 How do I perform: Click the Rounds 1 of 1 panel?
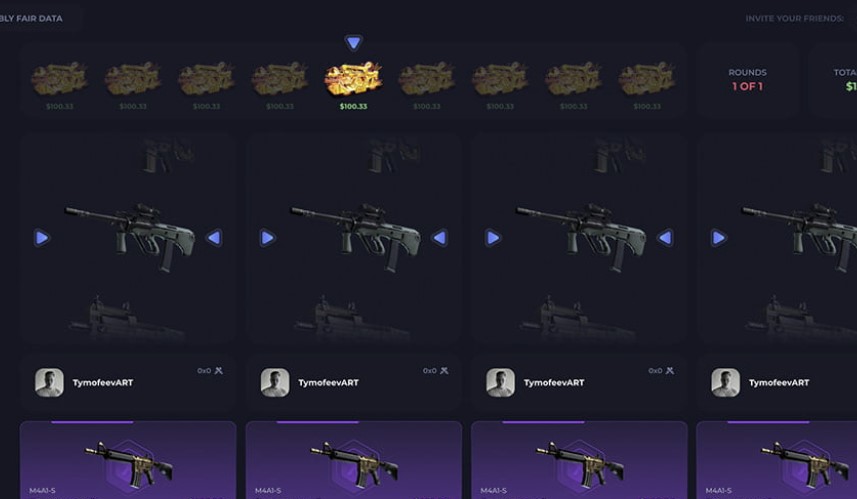(x=747, y=80)
